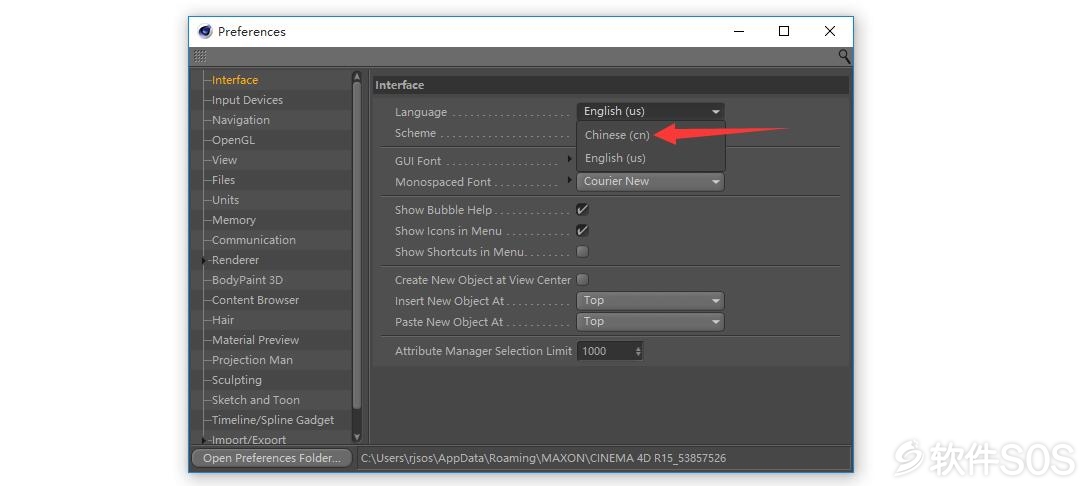Screen dimensions: 1091x486
Task: Toggle the Show Icons in Menu checkbox
Action: (582, 230)
